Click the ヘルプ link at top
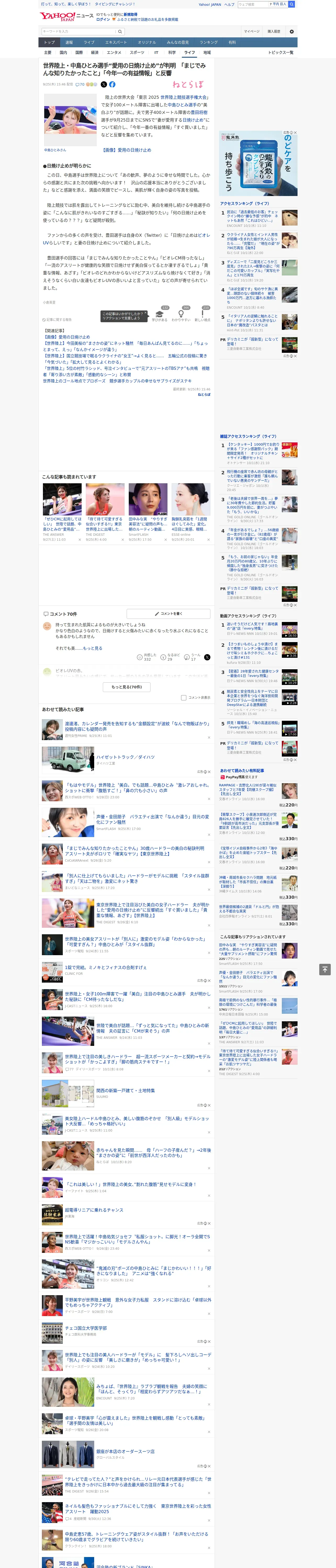The width and height of the screenshot is (336, 1568). click(229, 4)
